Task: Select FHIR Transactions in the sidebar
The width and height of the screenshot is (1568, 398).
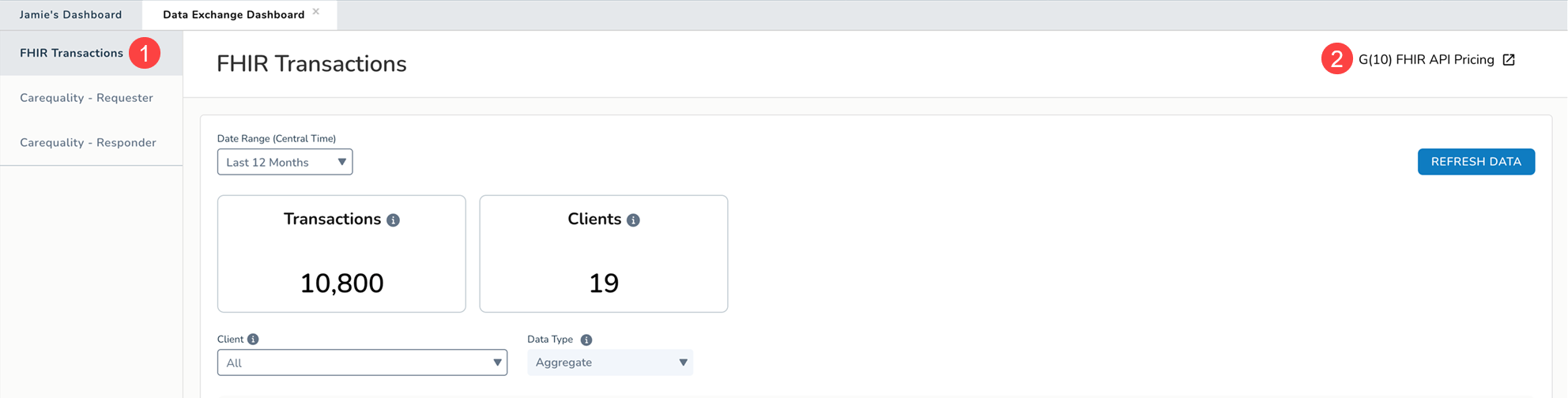Action: pos(71,53)
